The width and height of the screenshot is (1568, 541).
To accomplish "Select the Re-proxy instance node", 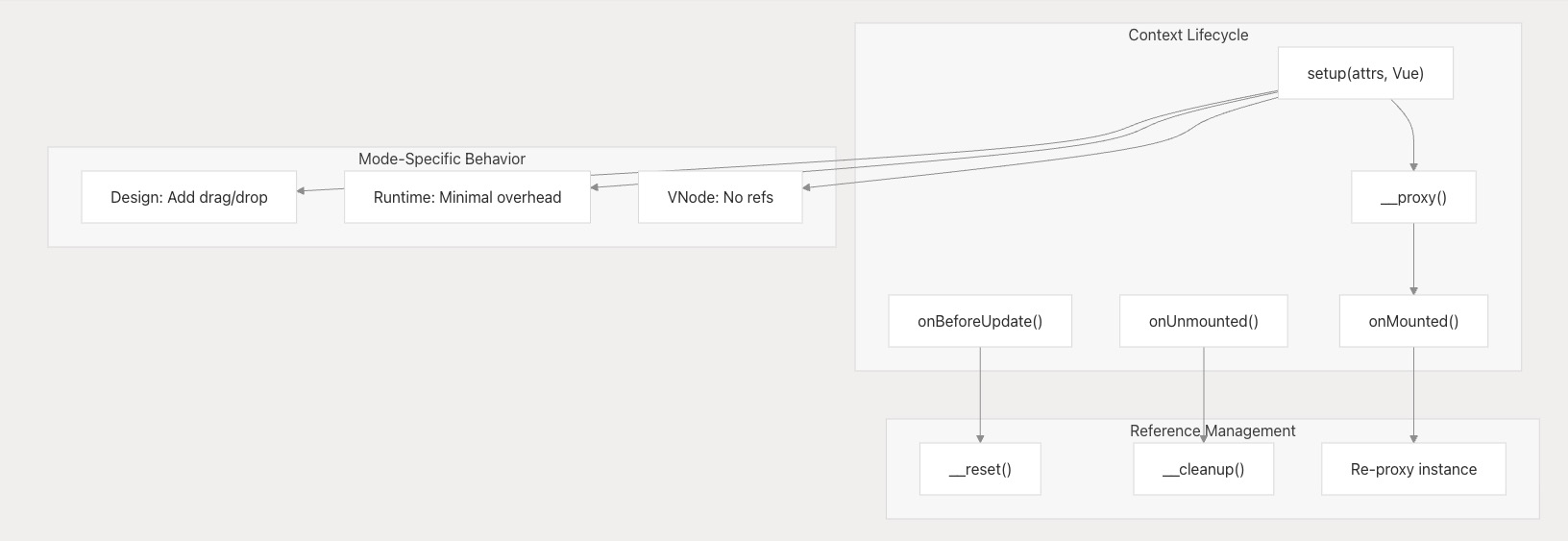I will coord(1412,469).
